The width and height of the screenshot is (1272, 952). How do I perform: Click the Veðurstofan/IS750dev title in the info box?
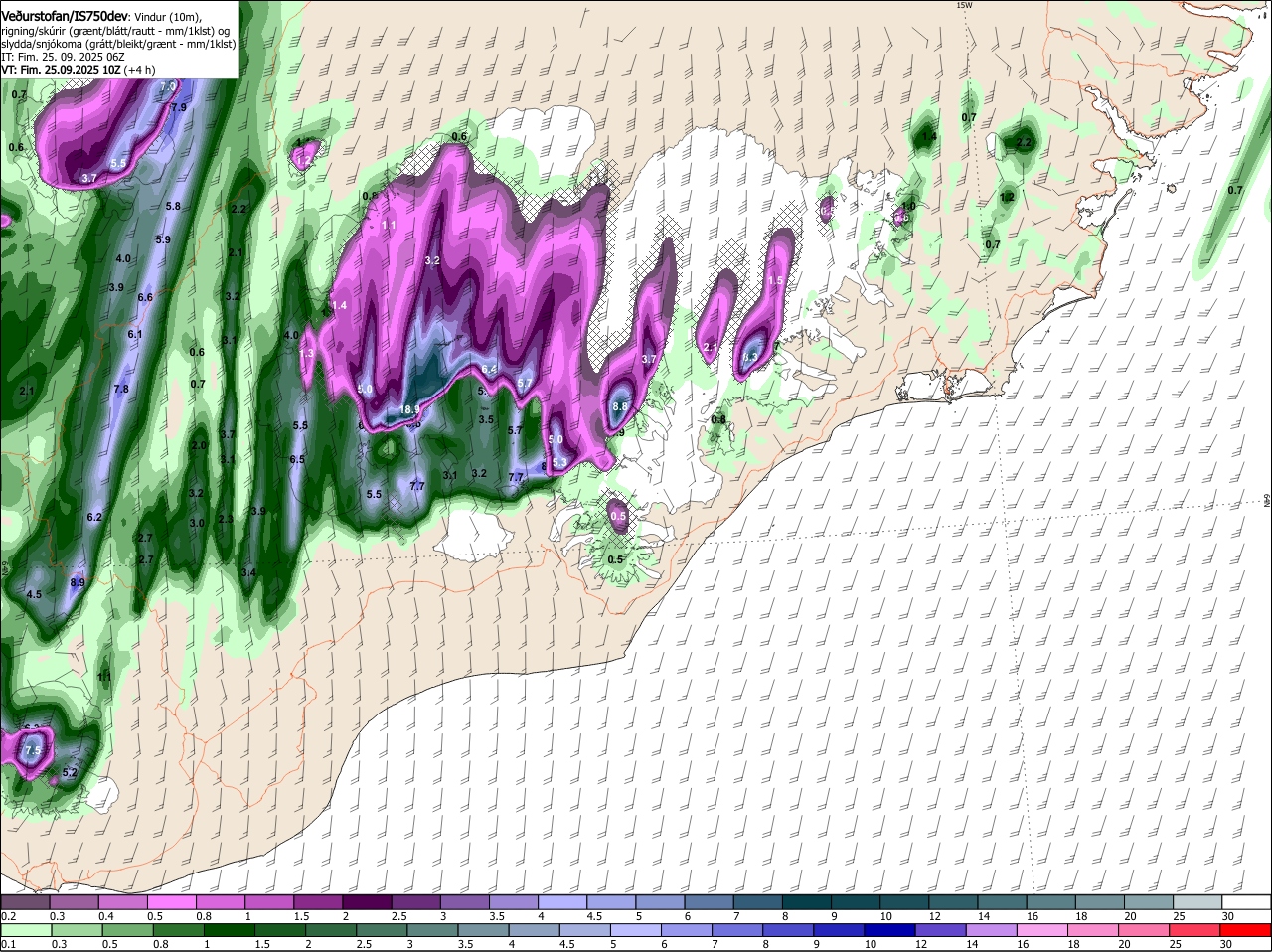[64, 17]
